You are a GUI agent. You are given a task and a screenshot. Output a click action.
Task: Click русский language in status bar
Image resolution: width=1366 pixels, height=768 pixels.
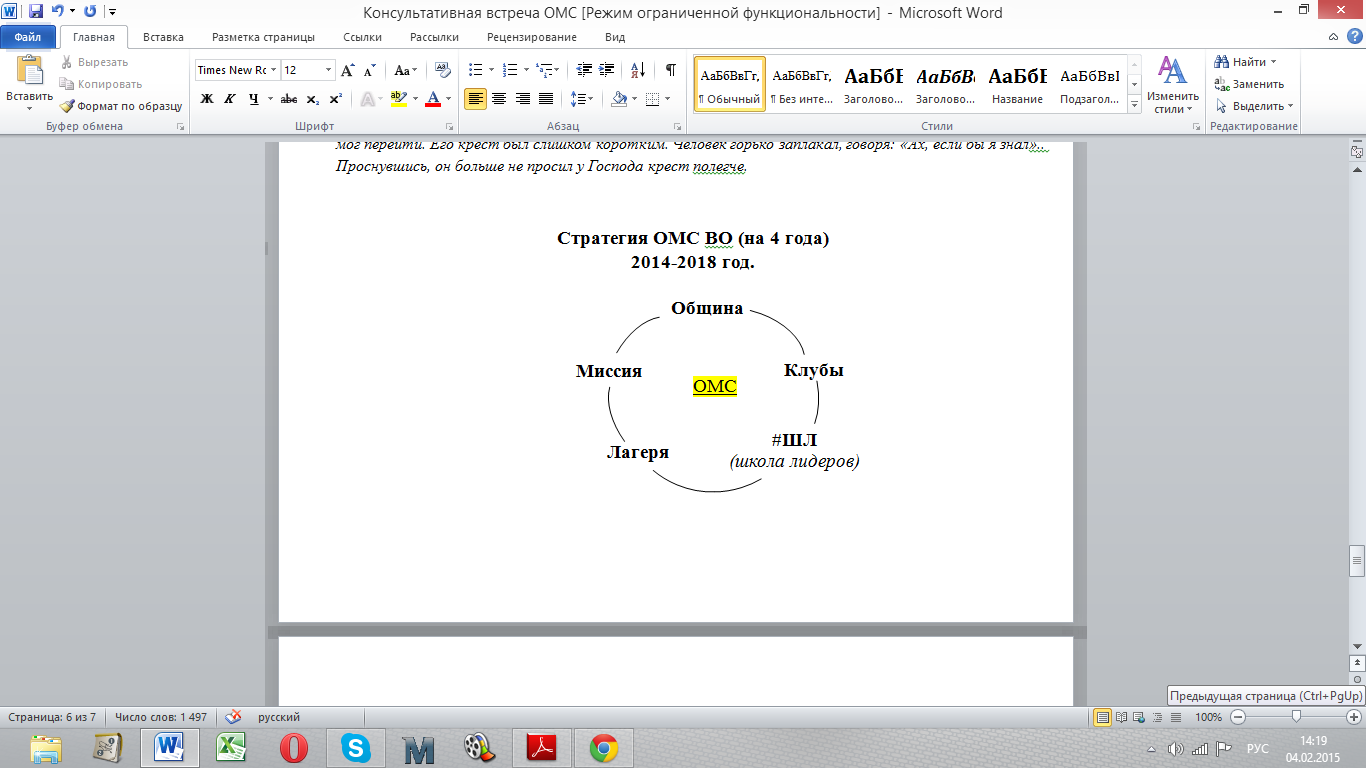(279, 717)
